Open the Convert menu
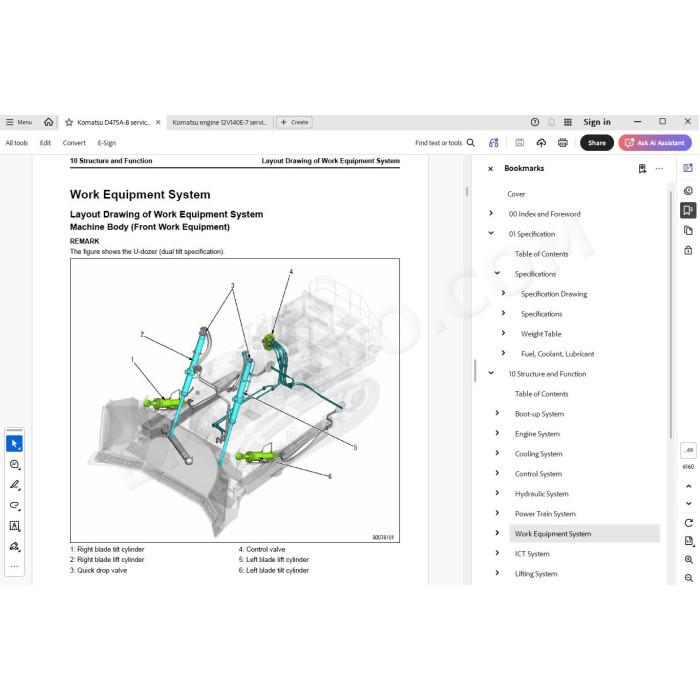Screen dimensions: 700x700 click(x=74, y=143)
